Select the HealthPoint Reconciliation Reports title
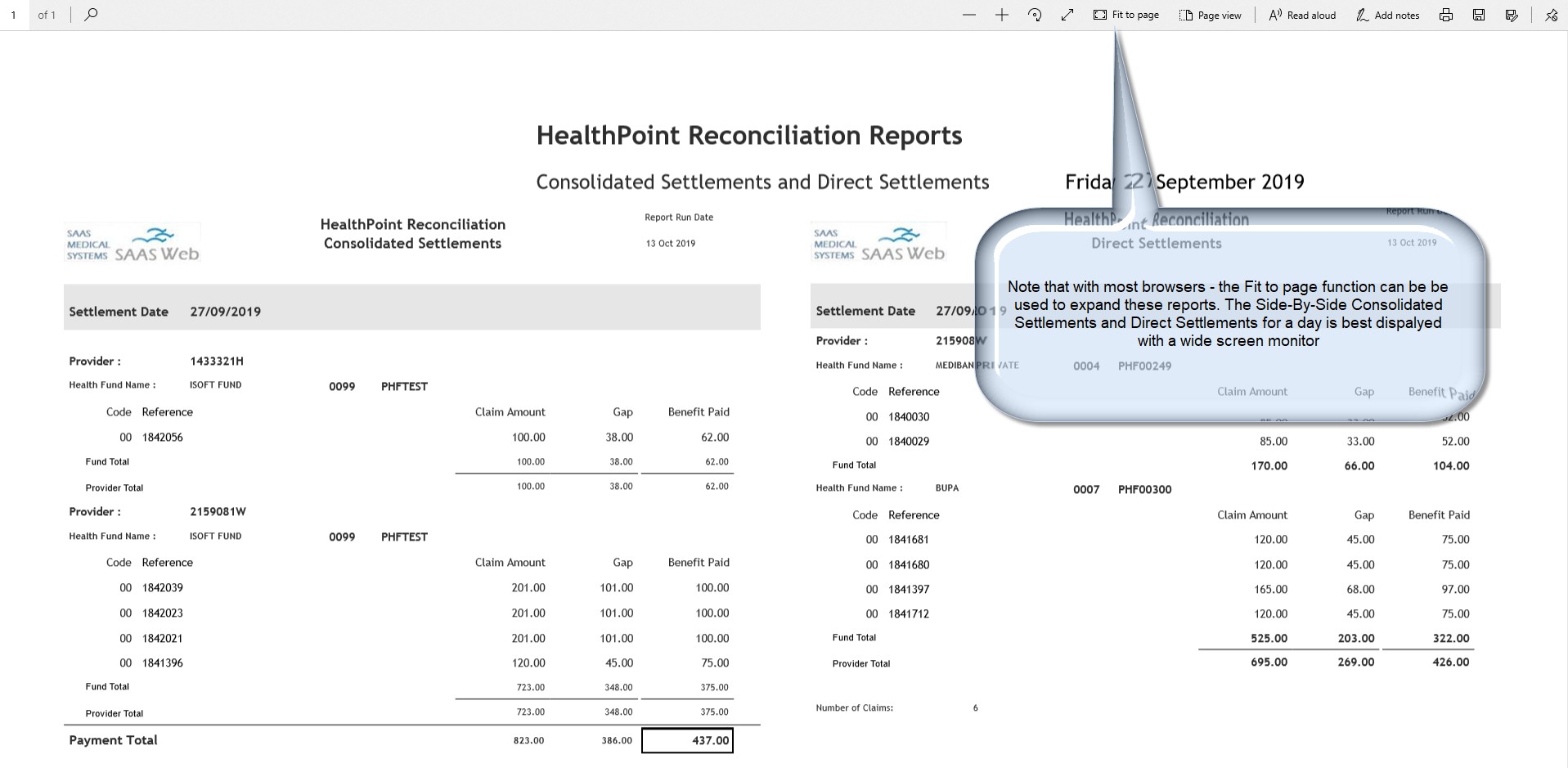1568x768 pixels. tap(749, 136)
